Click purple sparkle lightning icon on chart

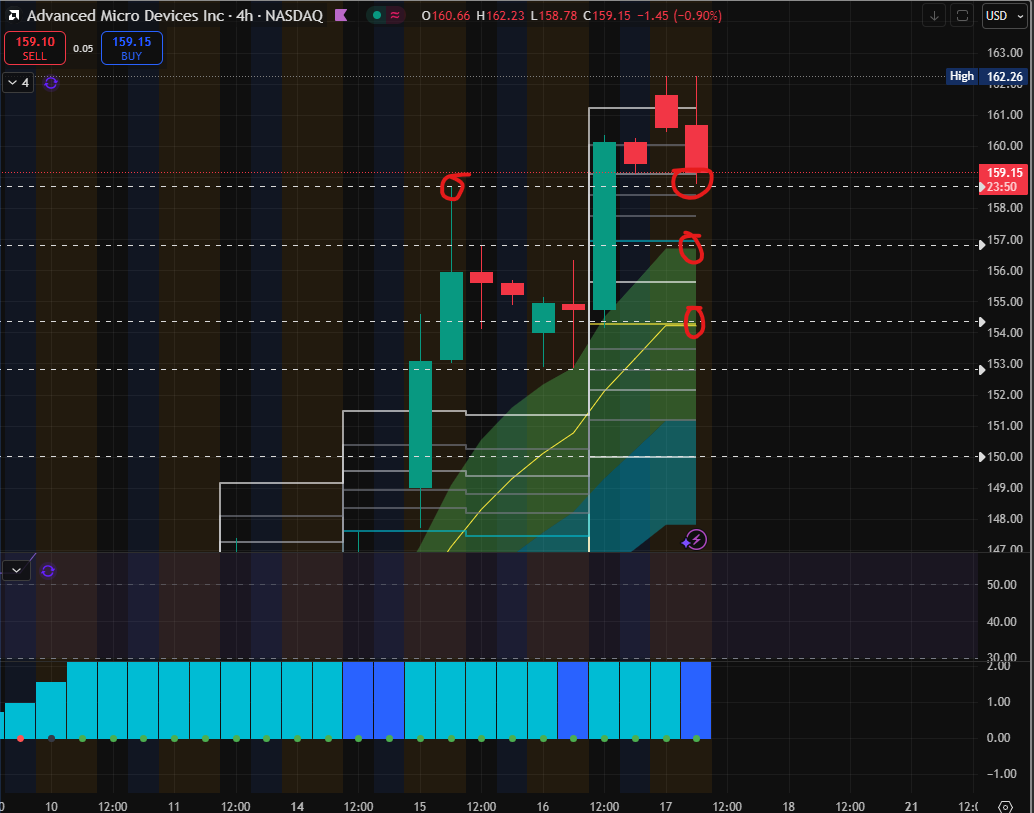click(694, 540)
